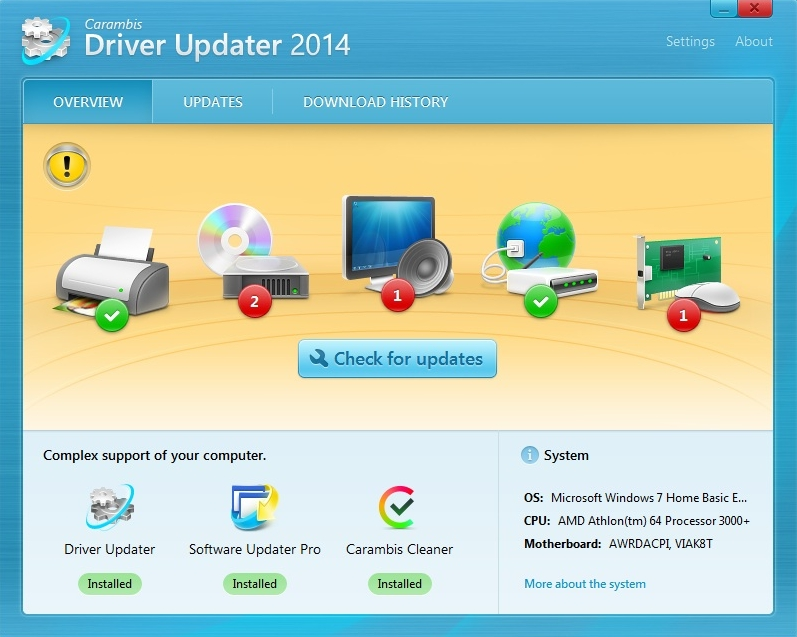
Task: Switch to the Overview tab
Action: click(x=88, y=102)
